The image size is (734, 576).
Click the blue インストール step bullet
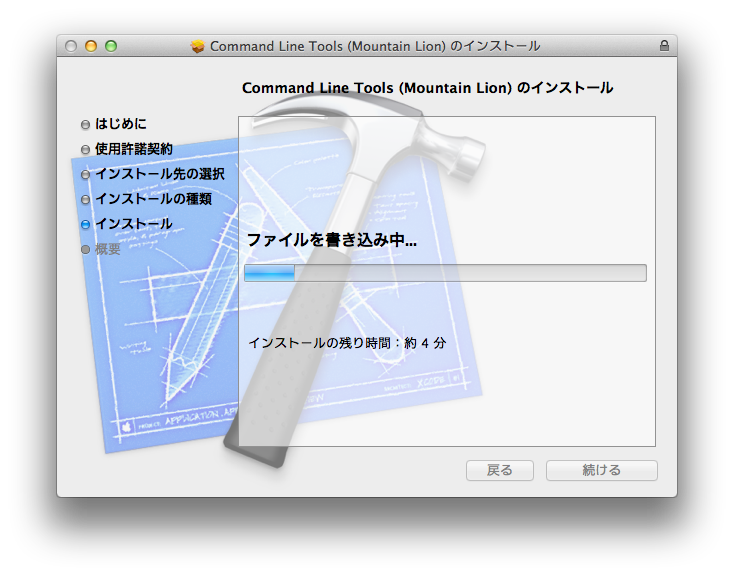[85, 224]
